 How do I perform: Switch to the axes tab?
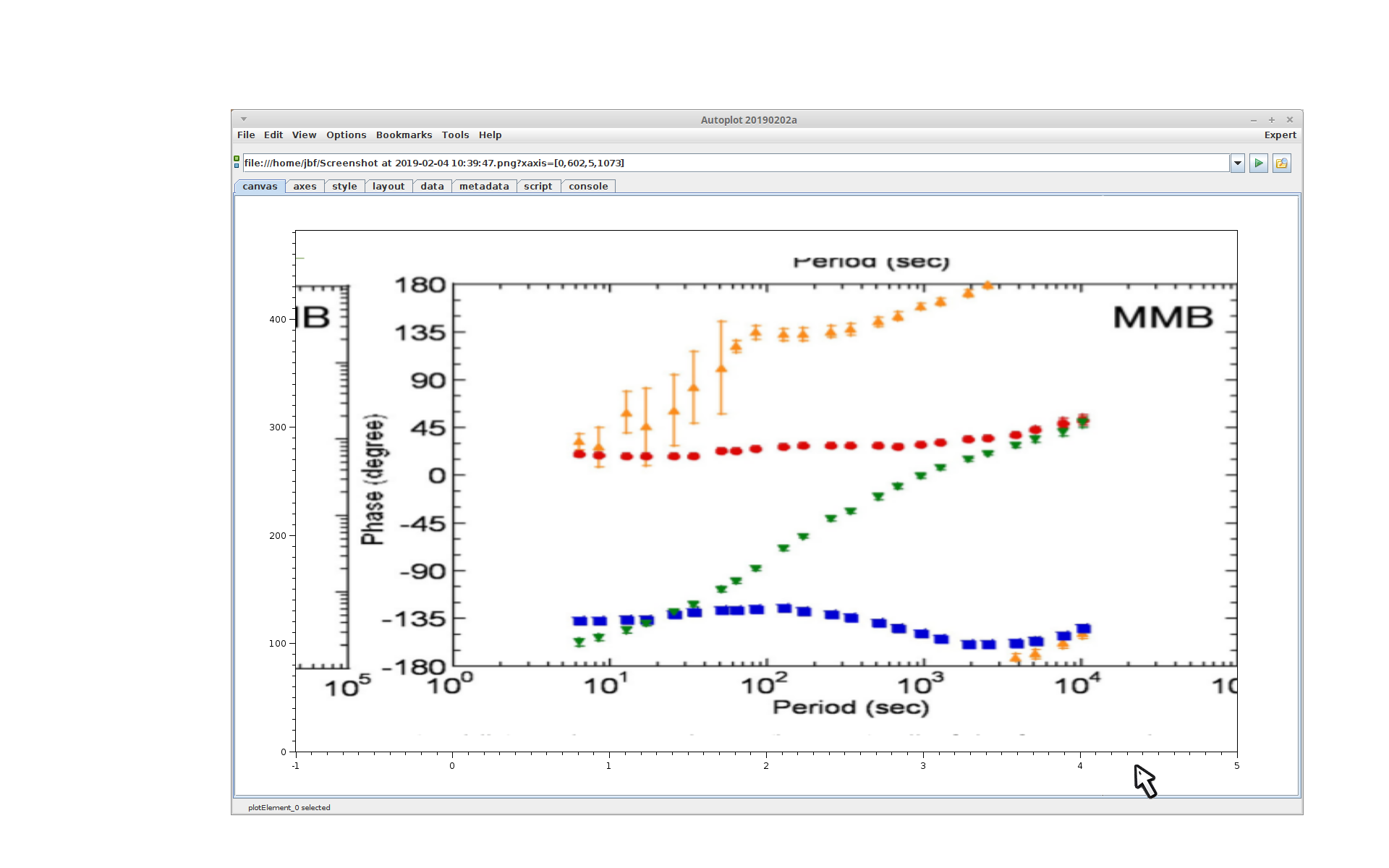point(305,187)
